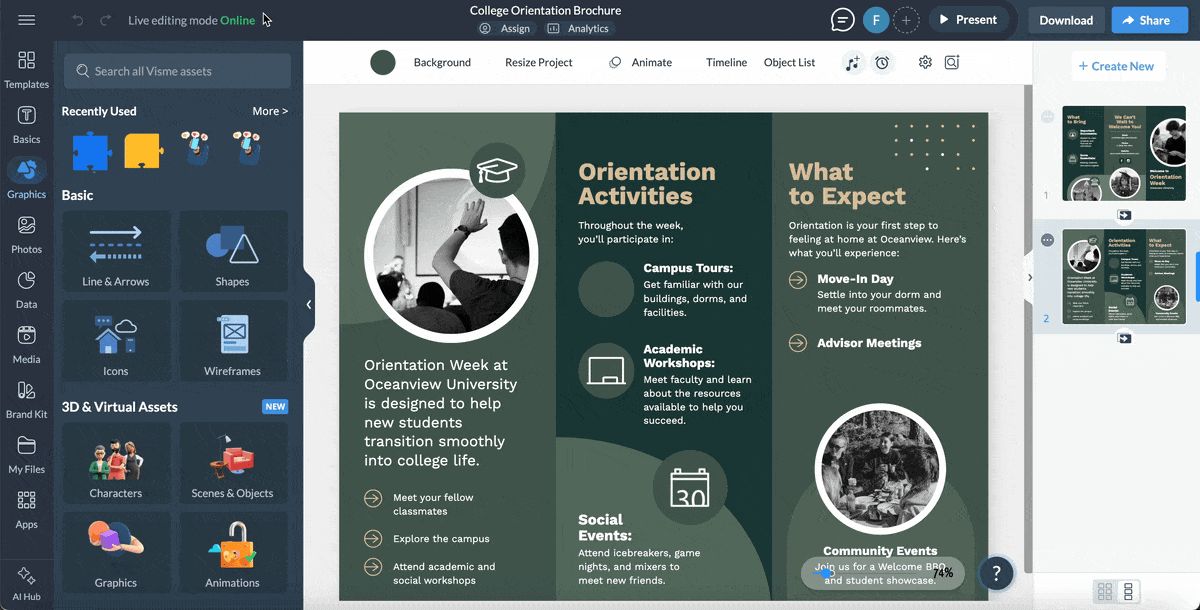Click the screenshot capture icon in toolbar
This screenshot has width=1200, height=610.
[952, 62]
